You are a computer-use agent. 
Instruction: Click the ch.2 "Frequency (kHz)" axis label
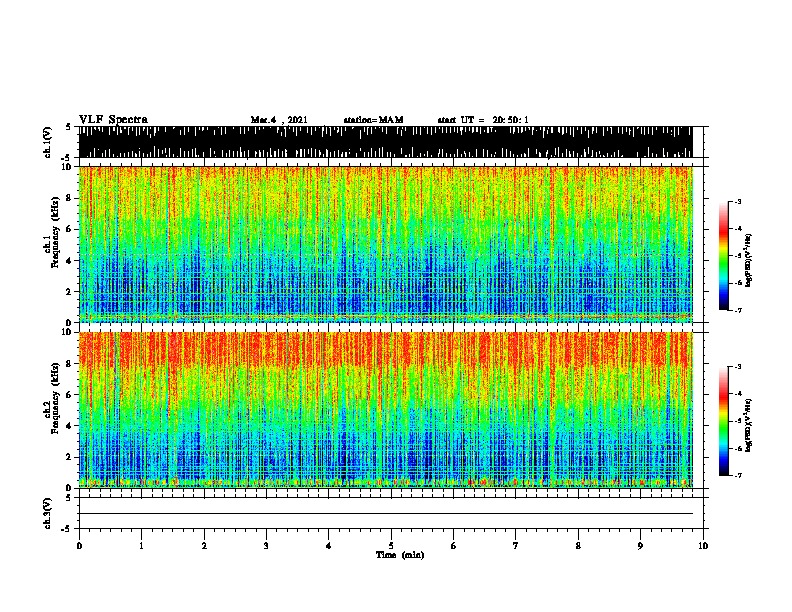pyautogui.click(x=55, y=398)
